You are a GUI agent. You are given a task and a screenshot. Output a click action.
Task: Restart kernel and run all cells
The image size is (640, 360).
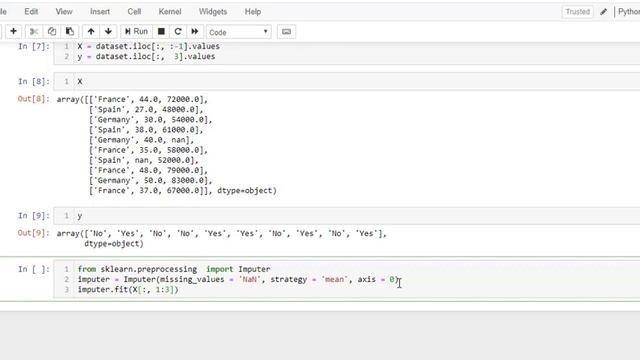pos(195,31)
